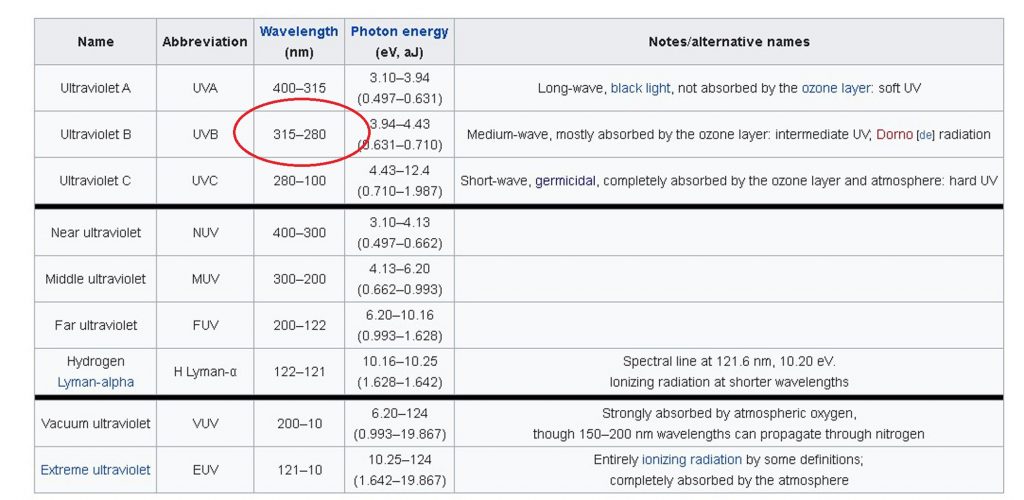The height and width of the screenshot is (500, 1024).
Task: Open the germicidal link
Action: [x=566, y=181]
